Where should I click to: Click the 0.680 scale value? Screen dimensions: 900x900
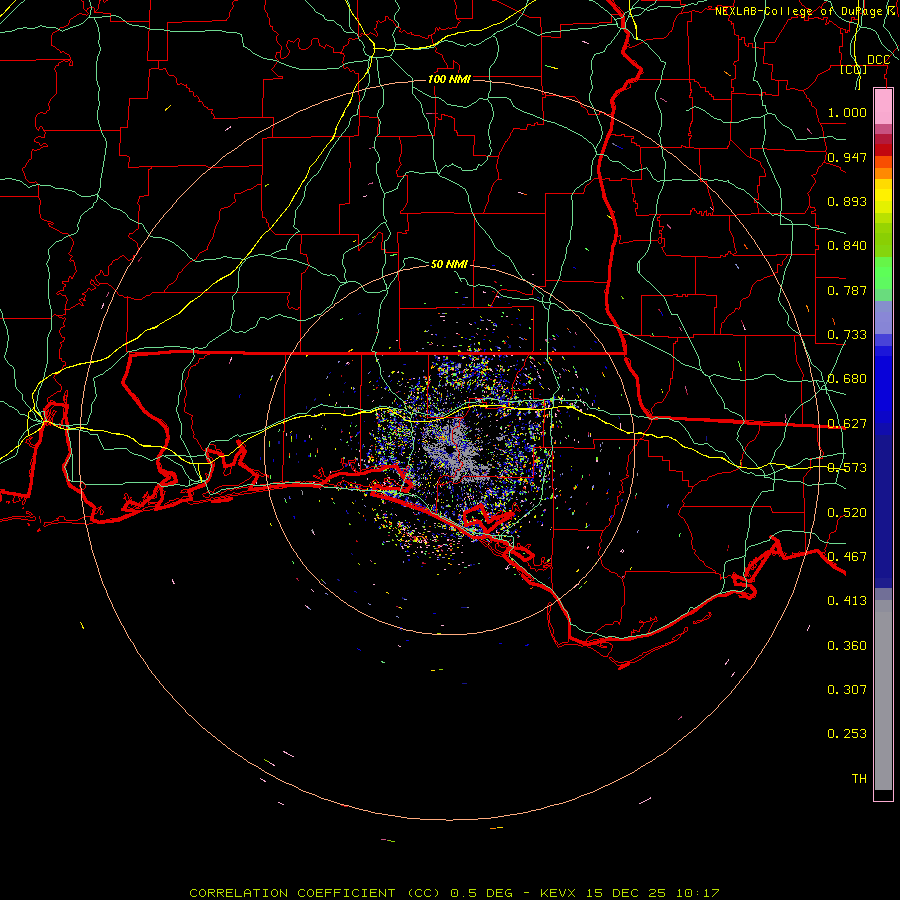click(x=847, y=379)
